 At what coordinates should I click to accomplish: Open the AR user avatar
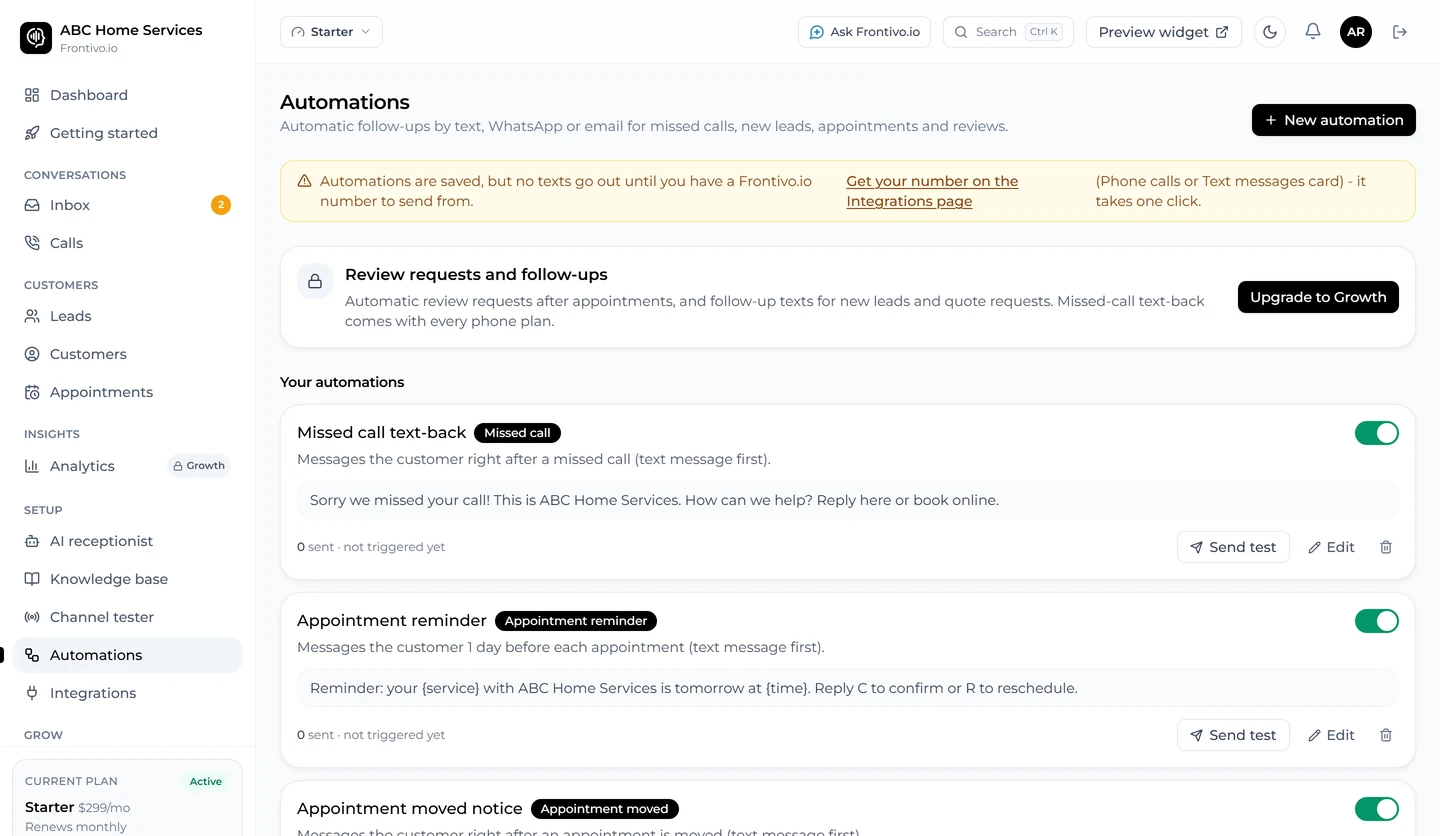pos(1356,32)
